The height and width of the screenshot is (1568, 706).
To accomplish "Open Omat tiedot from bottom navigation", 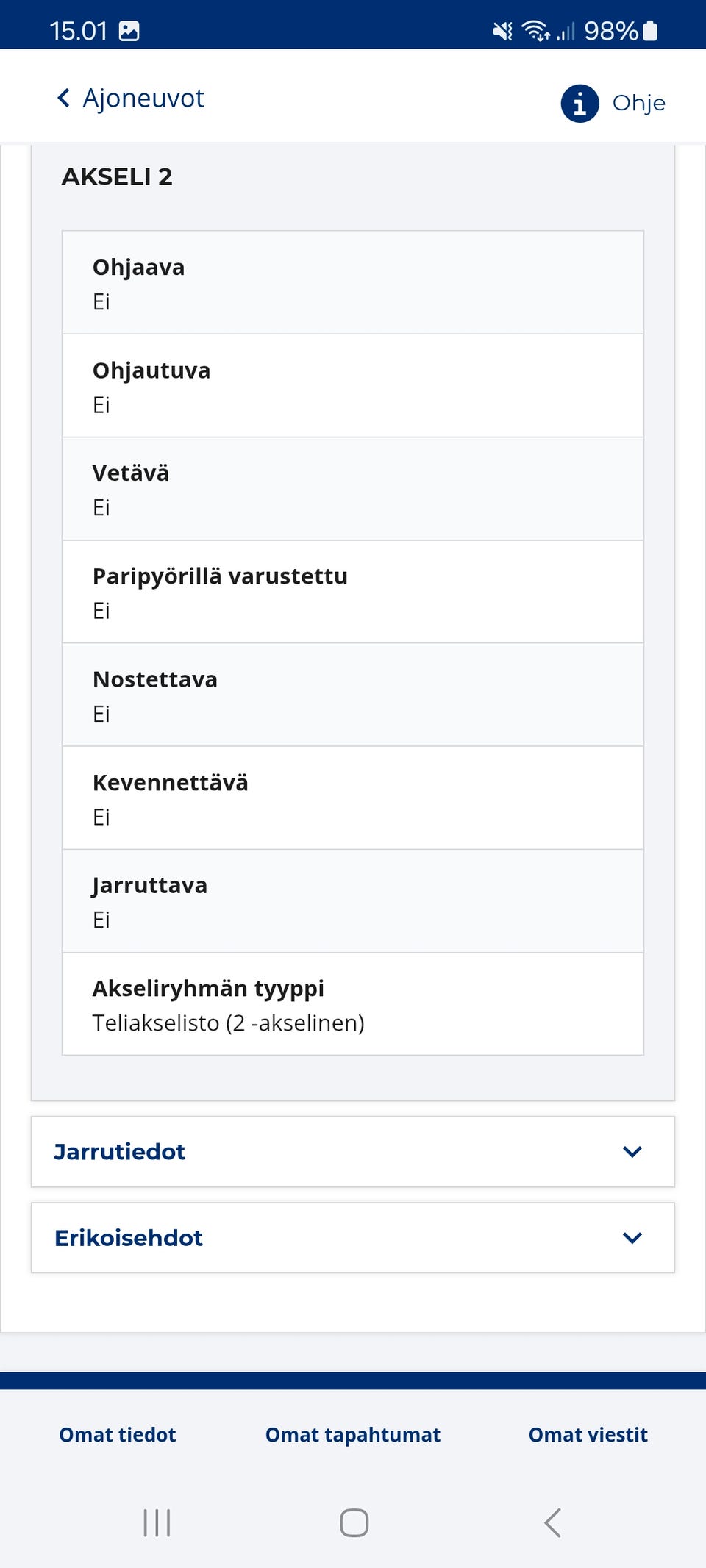I will click(x=117, y=1434).
